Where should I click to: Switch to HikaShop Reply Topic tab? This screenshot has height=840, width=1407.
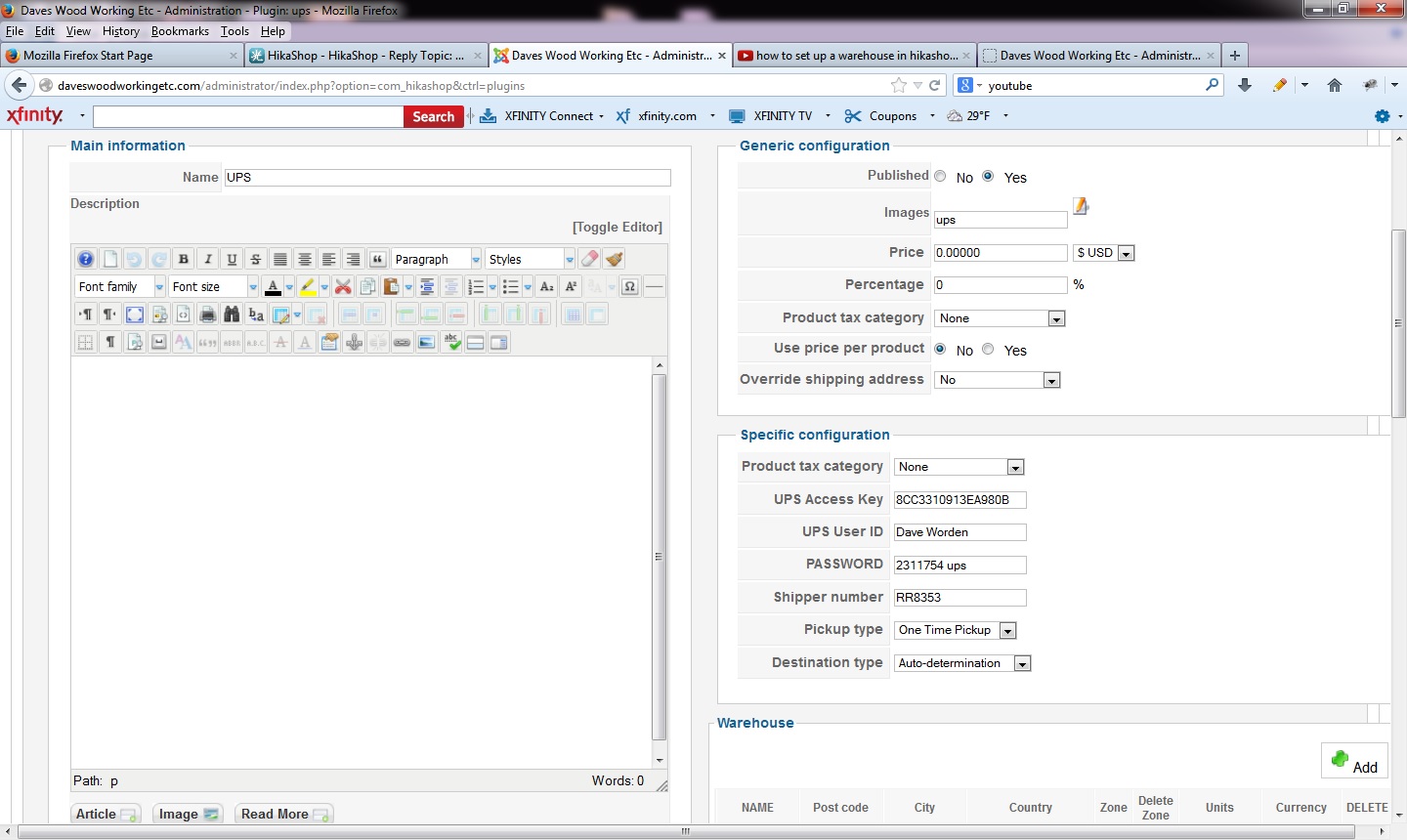(x=365, y=56)
